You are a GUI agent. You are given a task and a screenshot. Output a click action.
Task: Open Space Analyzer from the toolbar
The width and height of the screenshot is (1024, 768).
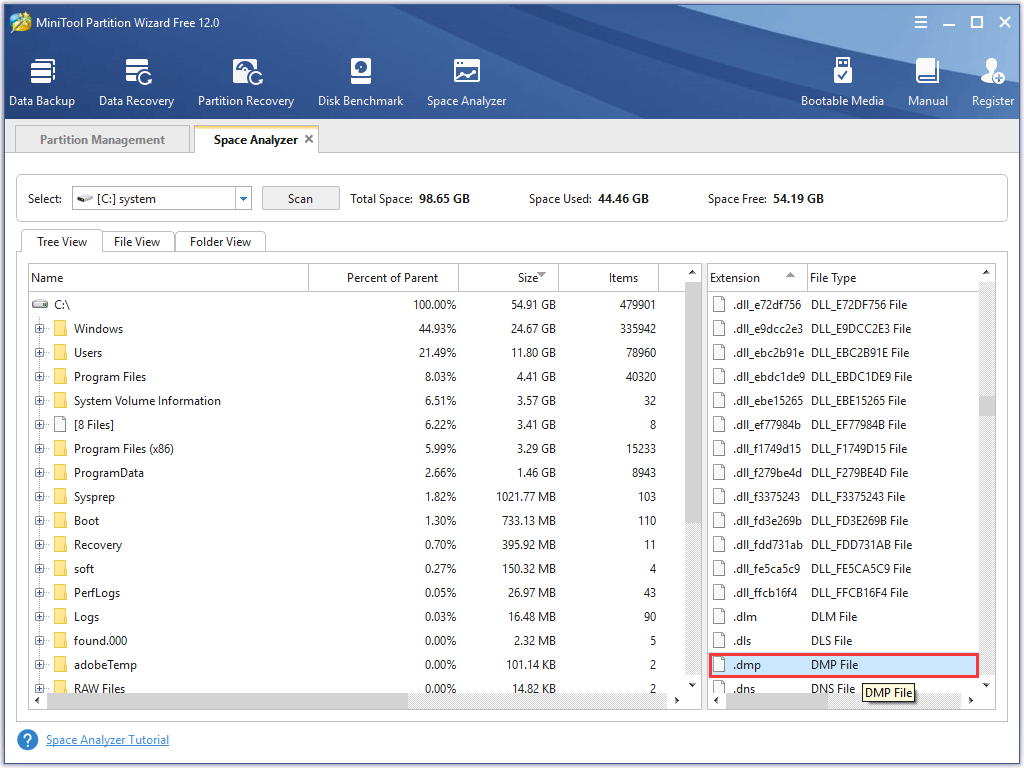[466, 82]
